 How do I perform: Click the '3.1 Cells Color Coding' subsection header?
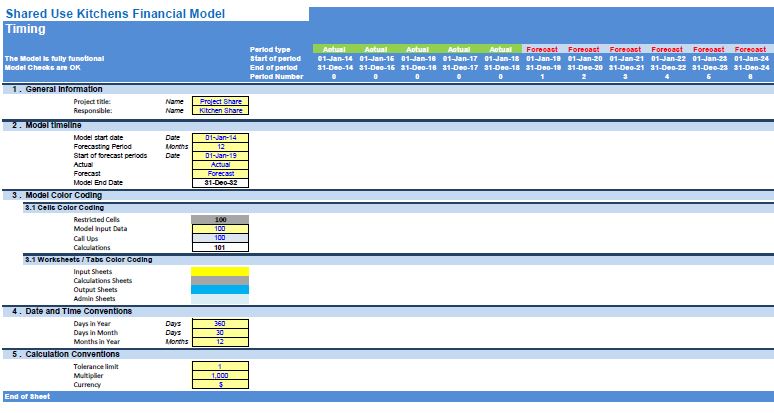[x=65, y=208]
